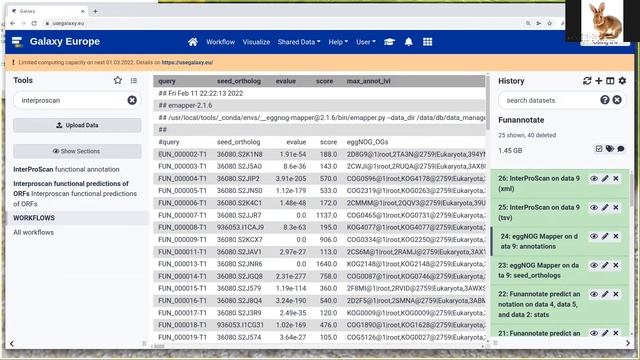The height and width of the screenshot is (360, 640).
Task: Delete dataset 24 eggNOG Mapper annotations
Action: (x=616, y=236)
